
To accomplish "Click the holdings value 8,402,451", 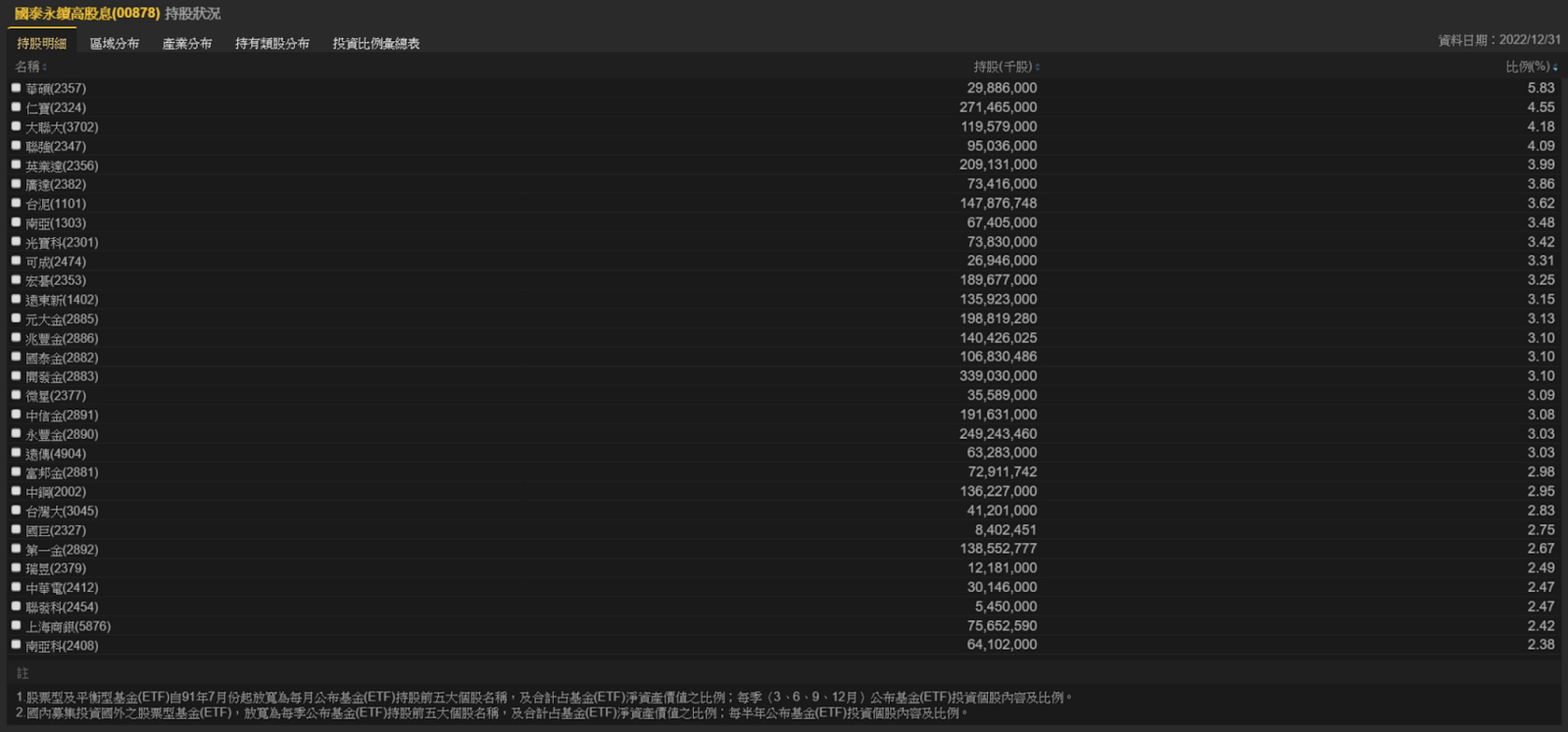I will 1005,529.
